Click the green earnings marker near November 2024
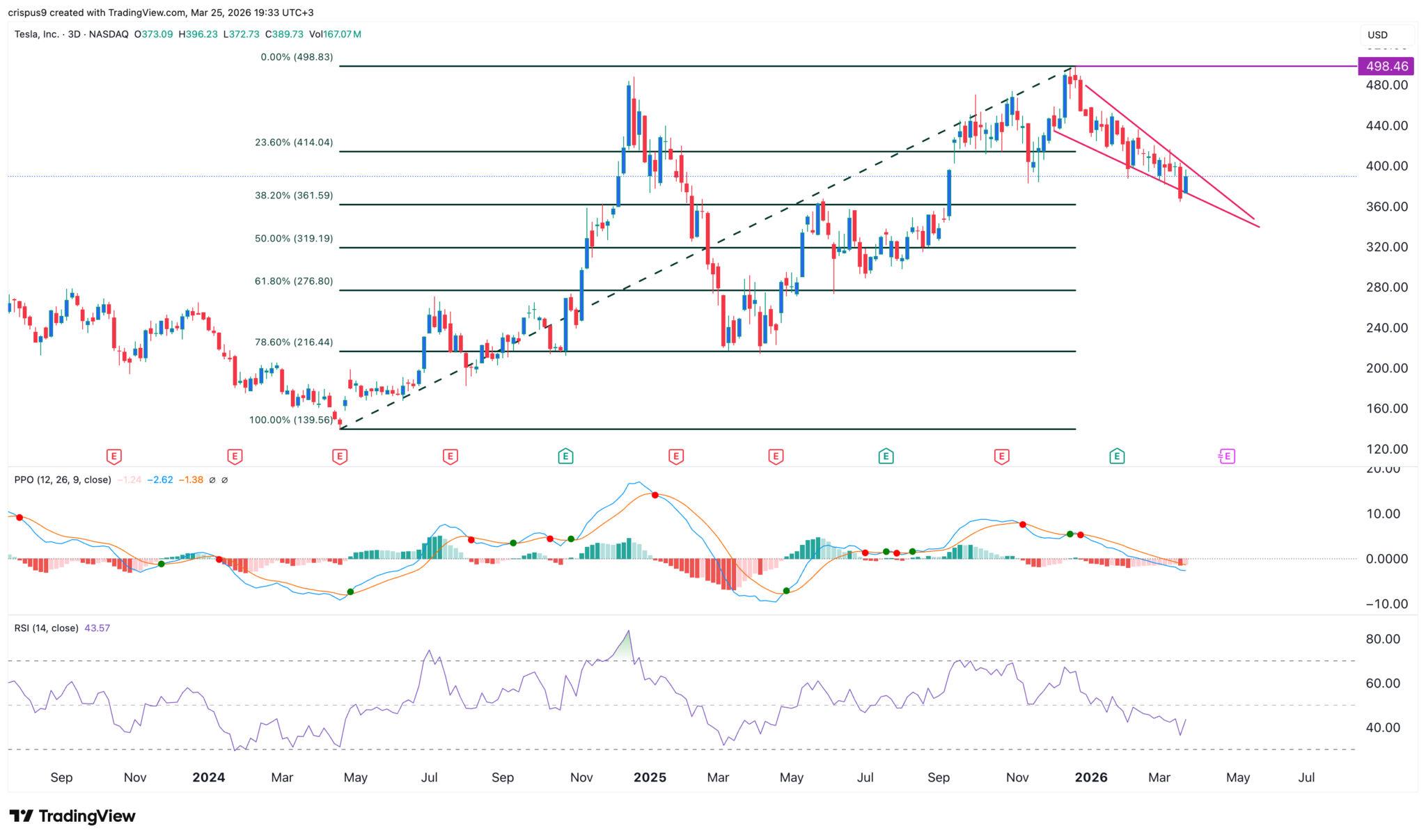1426x840 pixels. tap(565, 457)
